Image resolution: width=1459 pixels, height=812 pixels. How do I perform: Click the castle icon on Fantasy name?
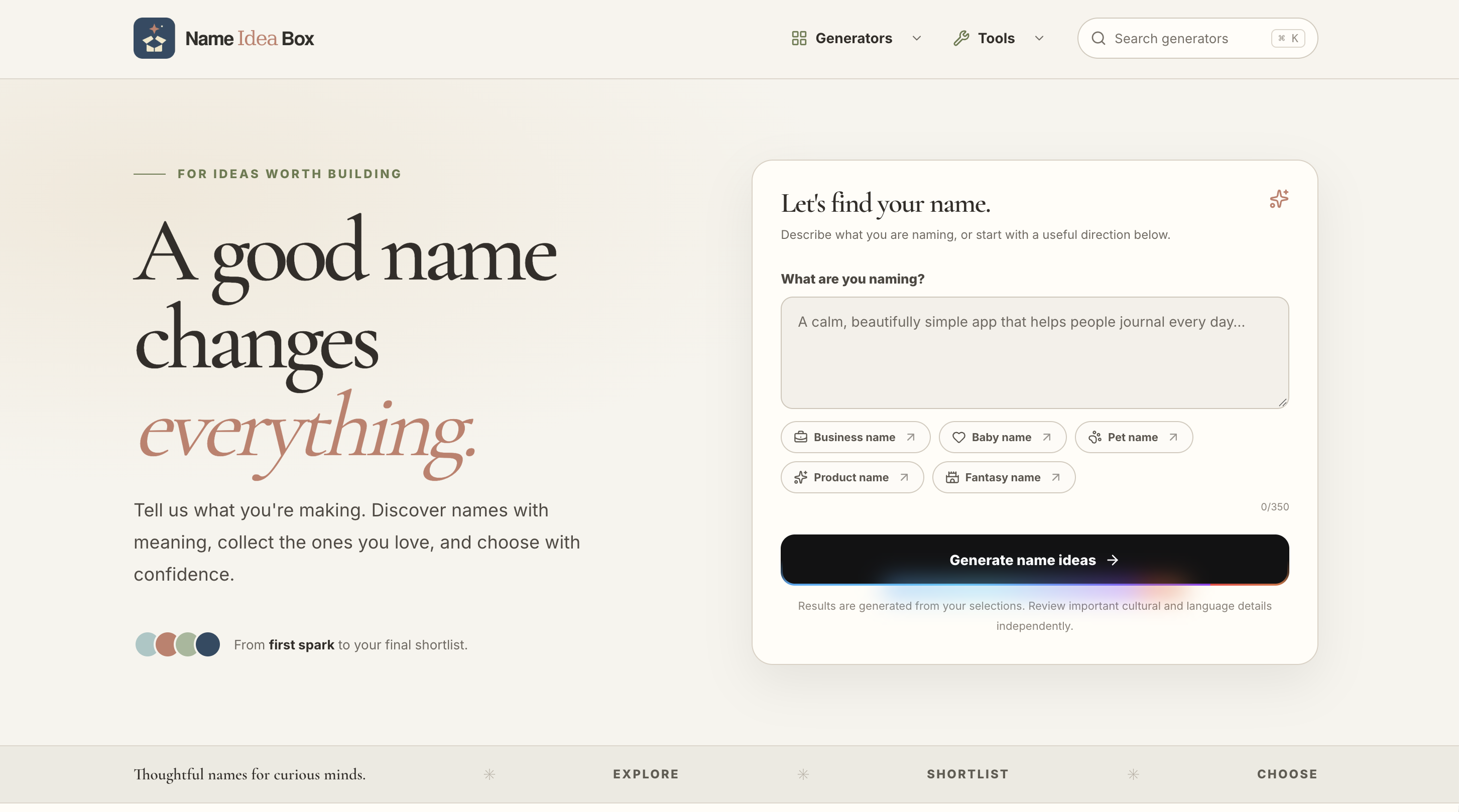pyautogui.click(x=952, y=477)
